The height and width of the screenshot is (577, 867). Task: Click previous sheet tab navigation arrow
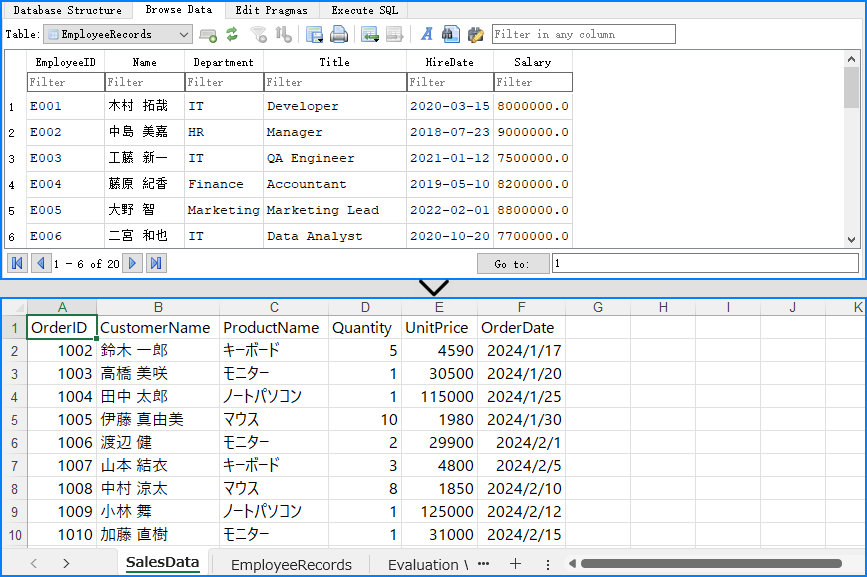(x=34, y=564)
